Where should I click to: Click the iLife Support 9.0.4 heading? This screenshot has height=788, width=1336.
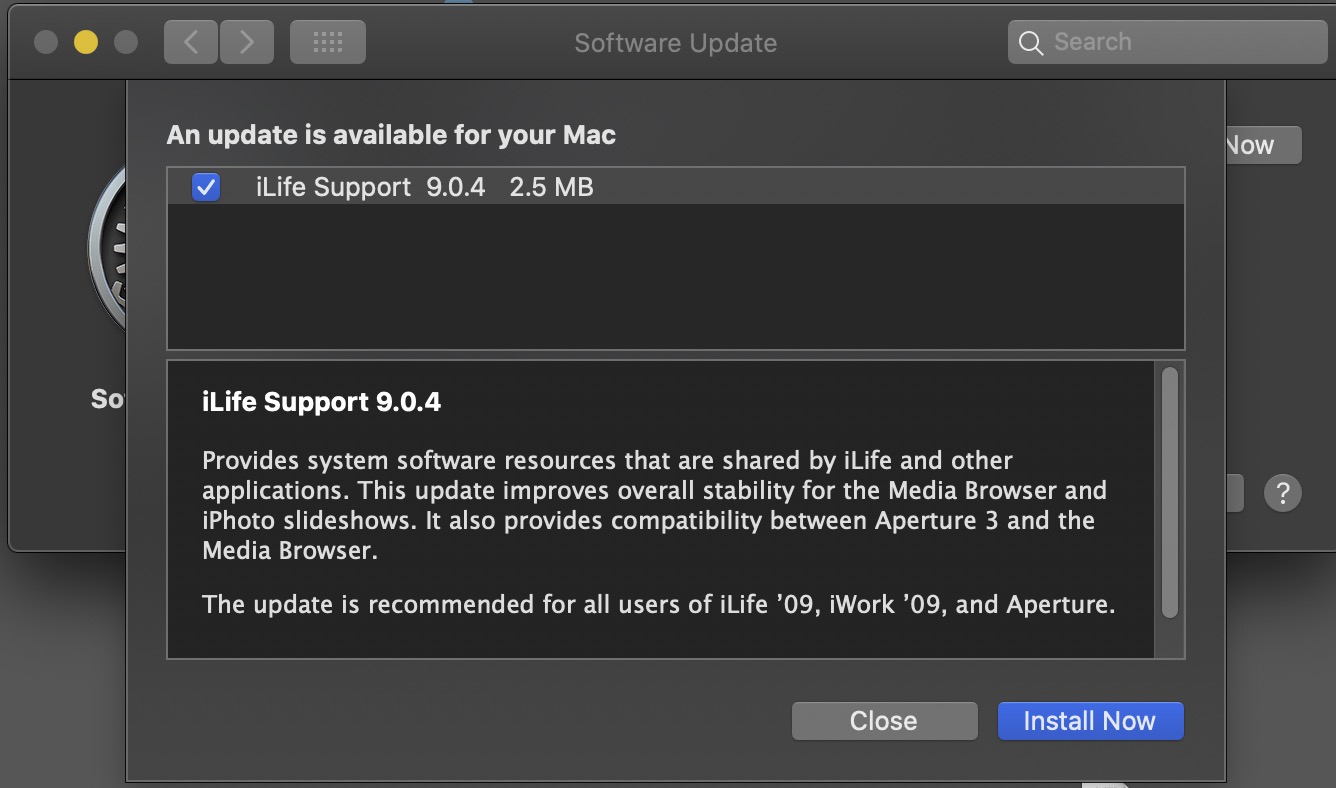(321, 402)
